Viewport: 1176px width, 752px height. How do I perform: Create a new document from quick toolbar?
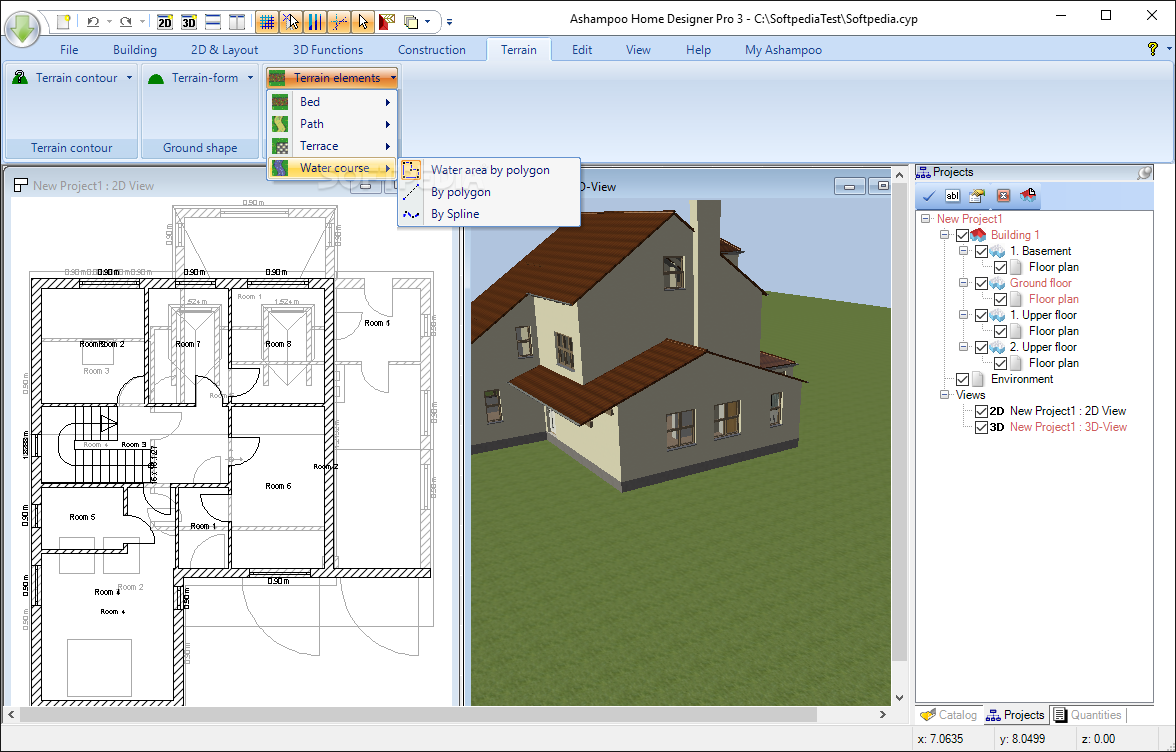click(x=64, y=22)
